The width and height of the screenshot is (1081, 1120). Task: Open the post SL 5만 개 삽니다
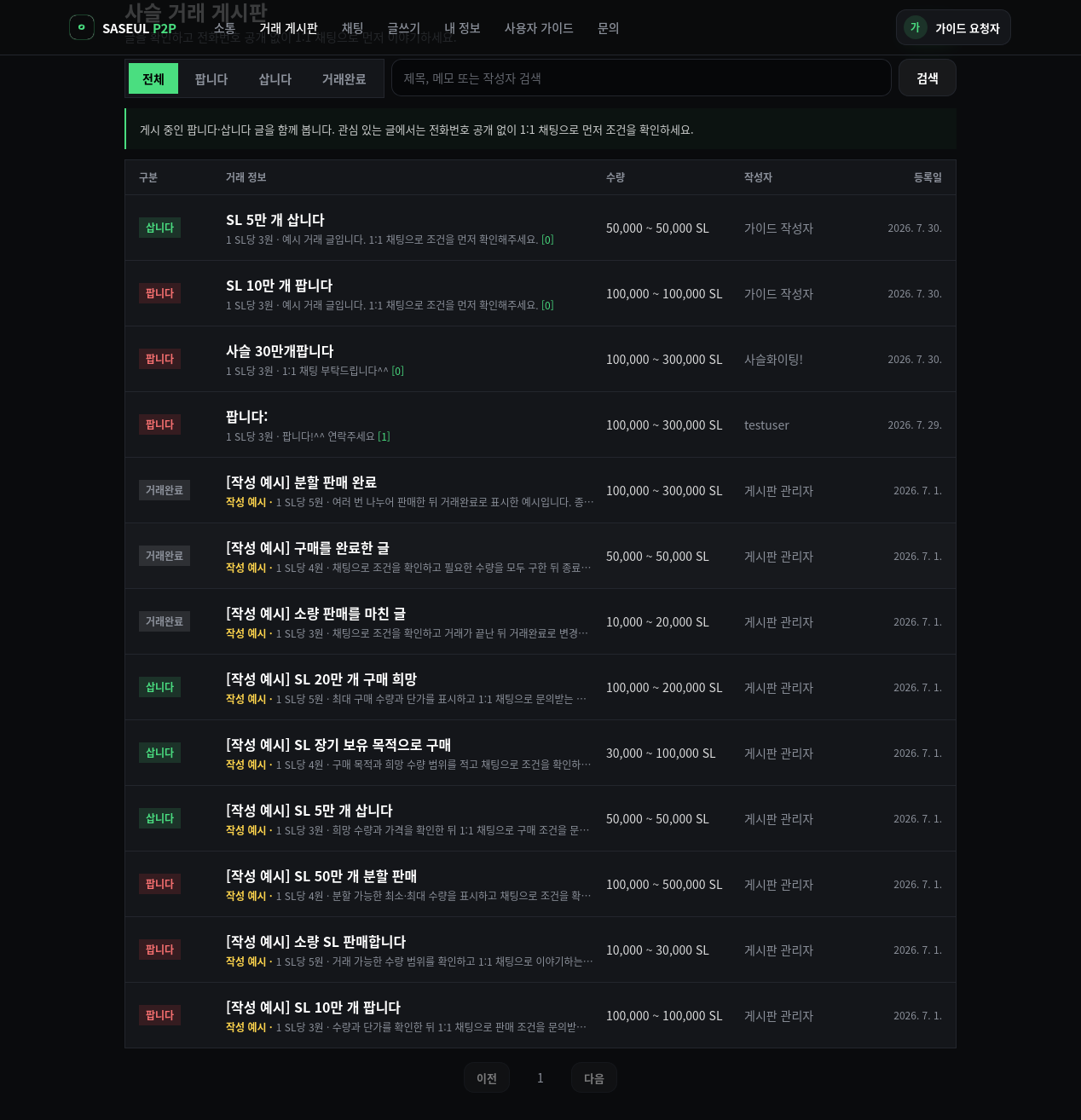[275, 220]
